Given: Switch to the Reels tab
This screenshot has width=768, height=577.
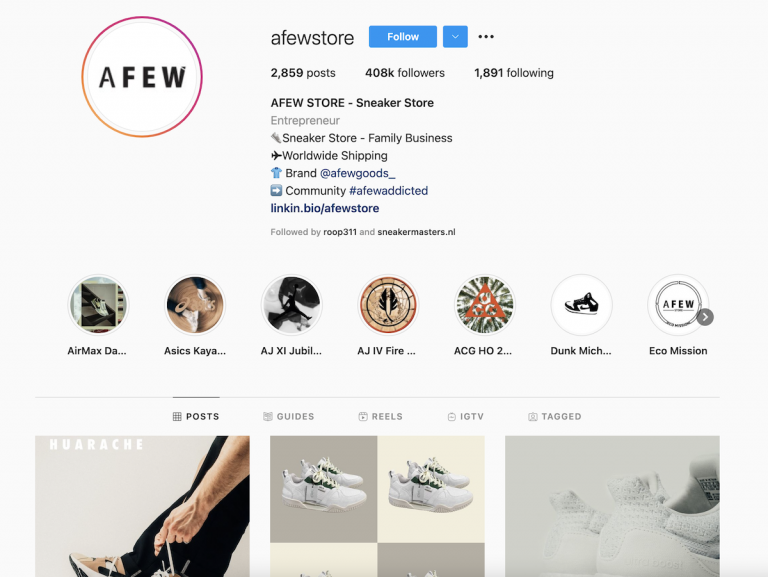Looking at the screenshot, I should coord(381,416).
